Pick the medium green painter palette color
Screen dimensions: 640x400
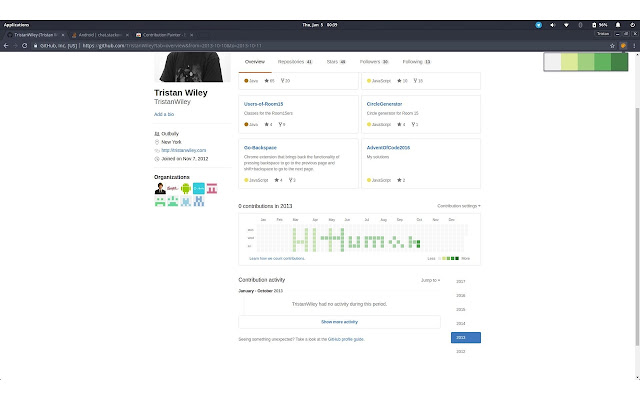tap(602, 62)
